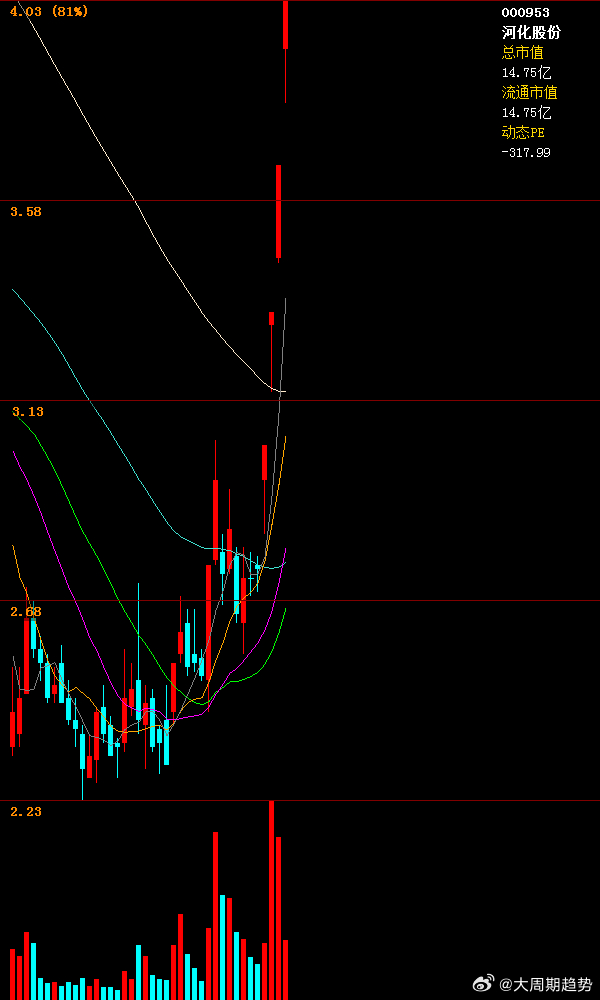Click the 3.13 price axis label
Viewport: 600px width, 1000px height.
coord(28,412)
